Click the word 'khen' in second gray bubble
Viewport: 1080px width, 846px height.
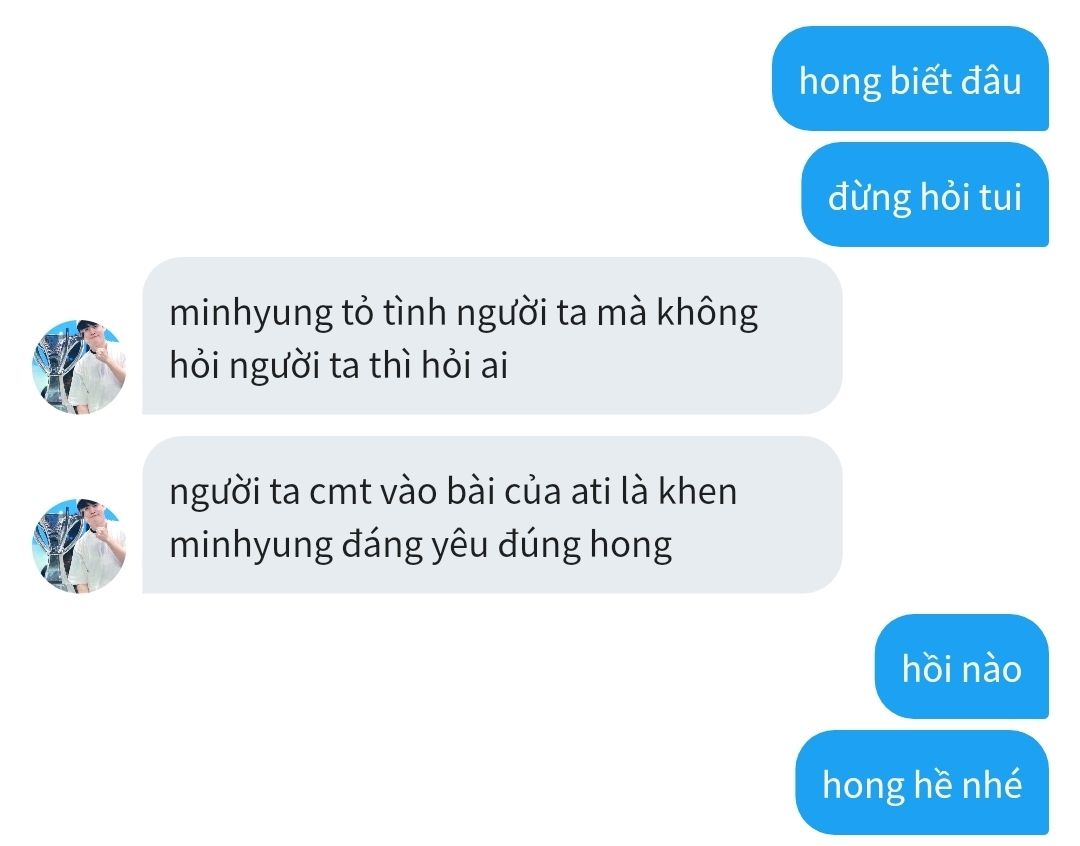(x=698, y=491)
